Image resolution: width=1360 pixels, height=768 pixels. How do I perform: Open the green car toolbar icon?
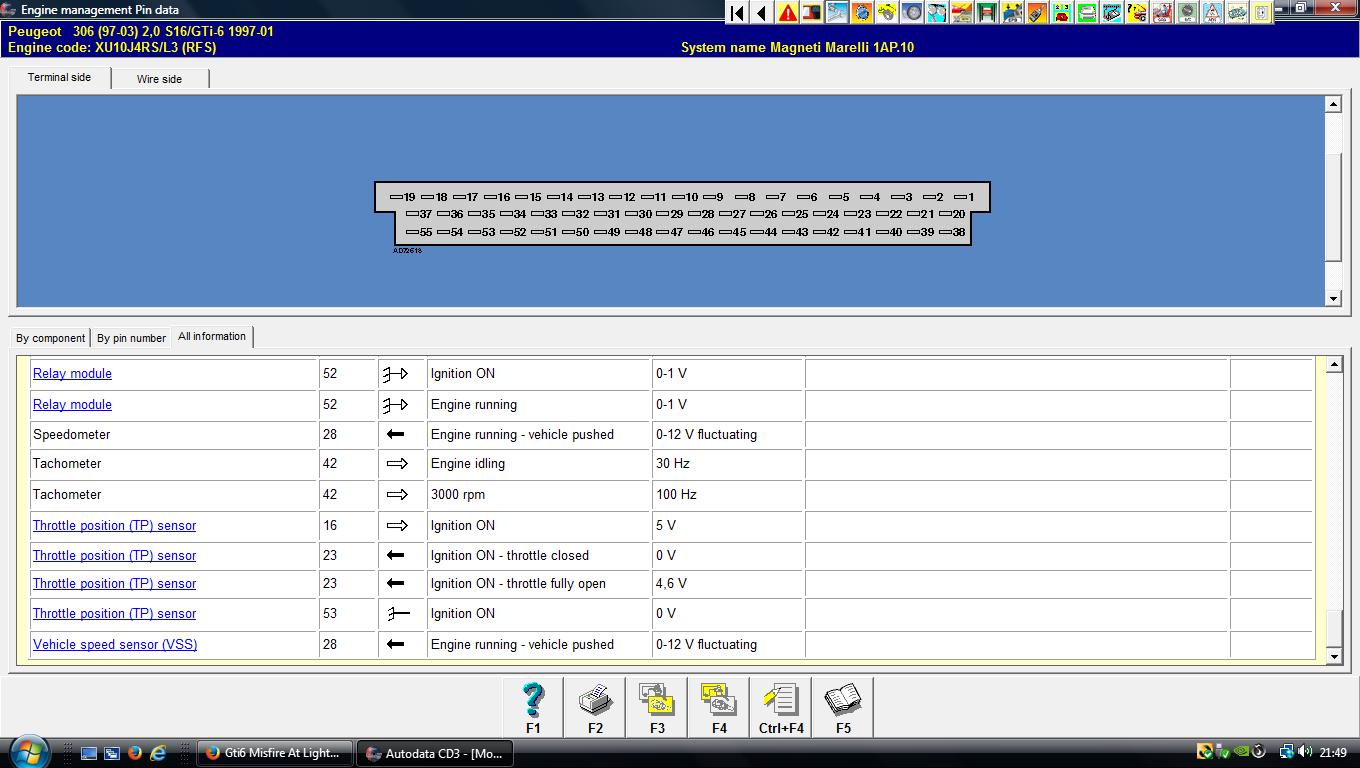click(x=1086, y=13)
